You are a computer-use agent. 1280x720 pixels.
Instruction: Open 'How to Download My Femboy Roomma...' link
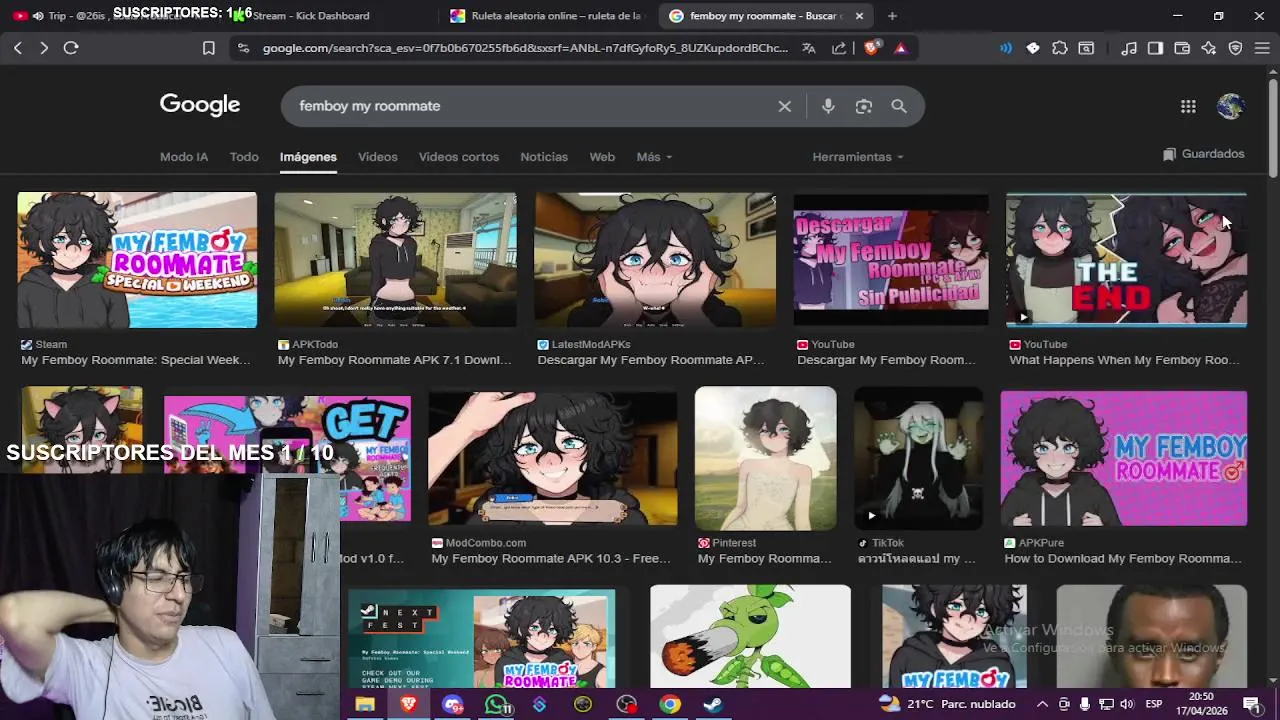(1123, 559)
